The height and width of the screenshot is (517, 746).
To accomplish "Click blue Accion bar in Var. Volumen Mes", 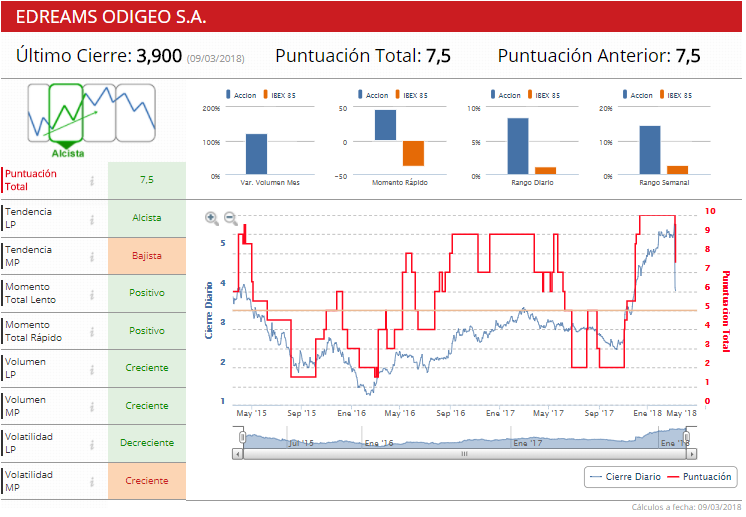I will [256, 154].
